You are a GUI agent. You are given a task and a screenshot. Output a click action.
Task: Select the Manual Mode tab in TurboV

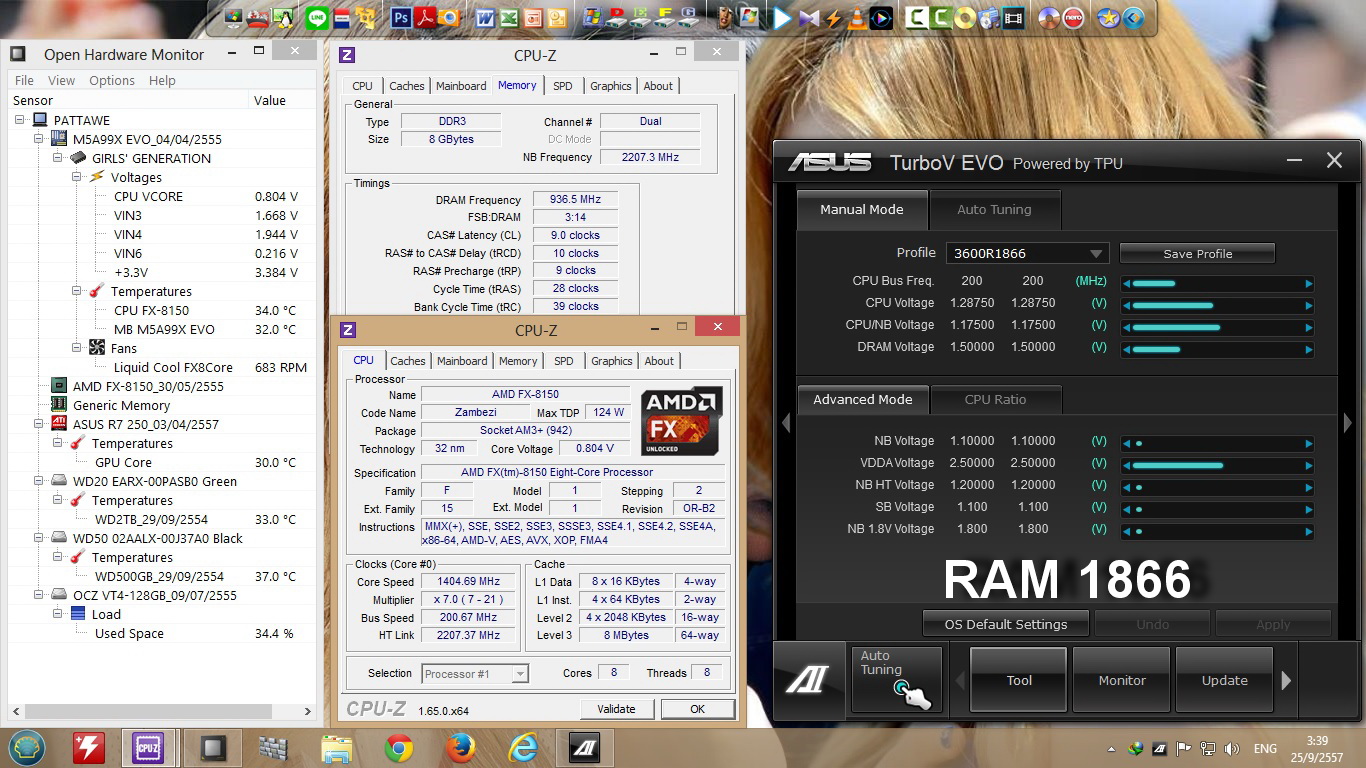click(x=861, y=209)
